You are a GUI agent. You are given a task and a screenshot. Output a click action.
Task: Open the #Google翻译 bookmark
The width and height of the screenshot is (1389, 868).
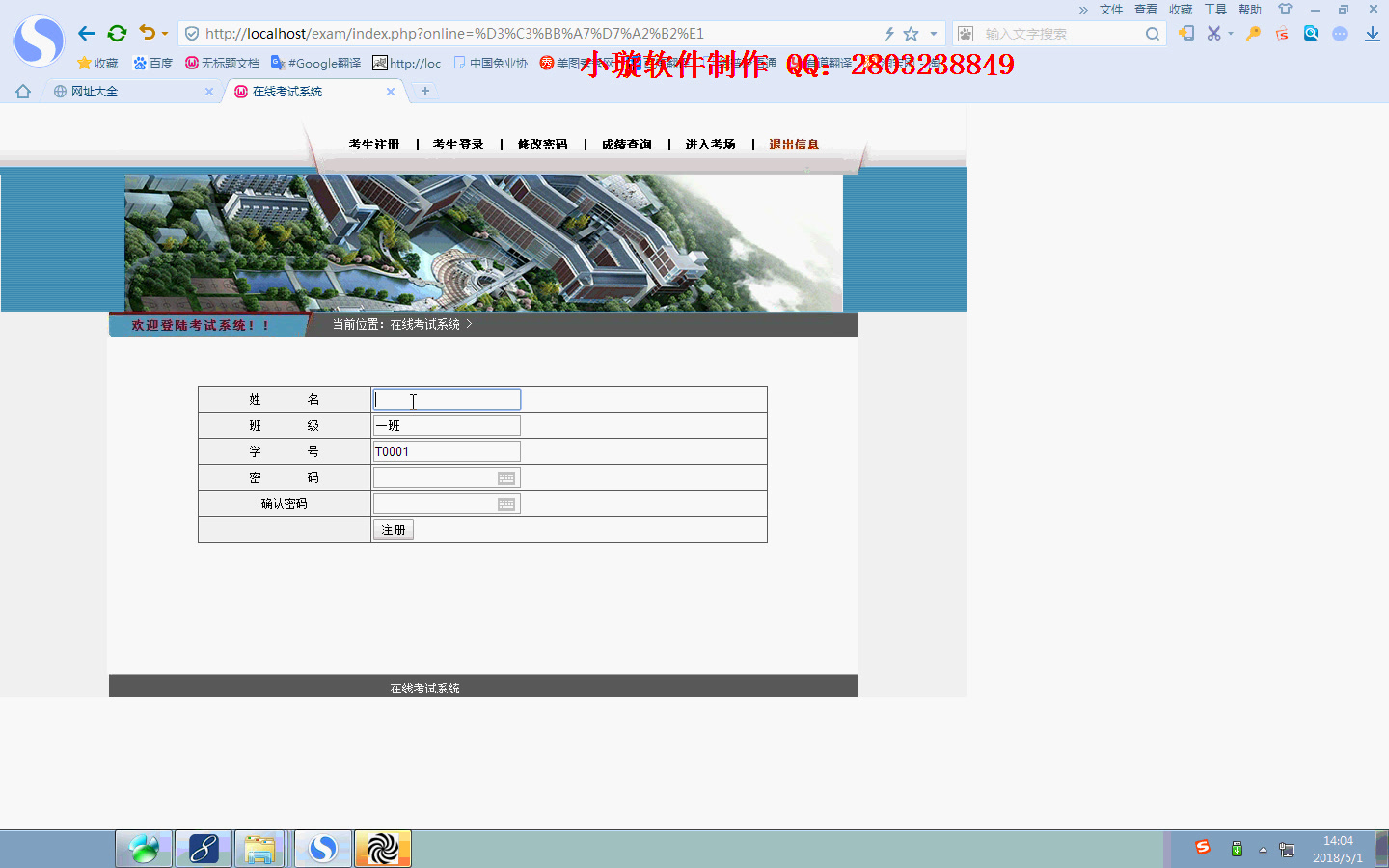coord(315,63)
